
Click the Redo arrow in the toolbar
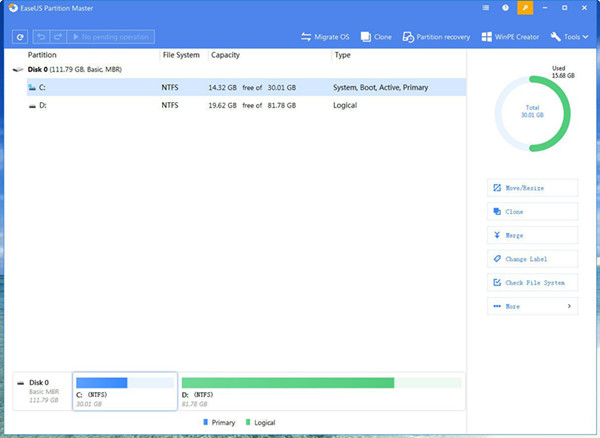tap(58, 37)
